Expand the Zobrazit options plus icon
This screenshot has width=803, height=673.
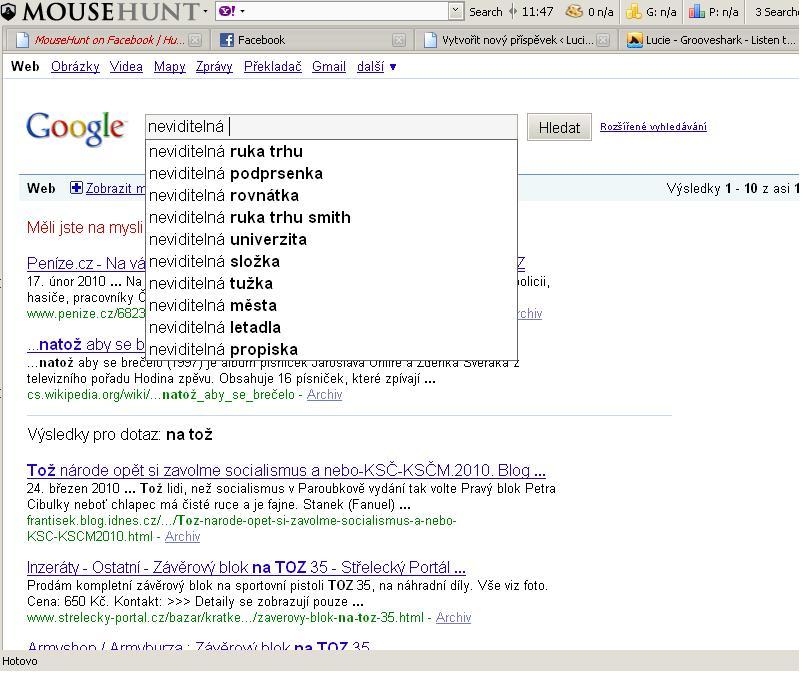[x=76, y=188]
